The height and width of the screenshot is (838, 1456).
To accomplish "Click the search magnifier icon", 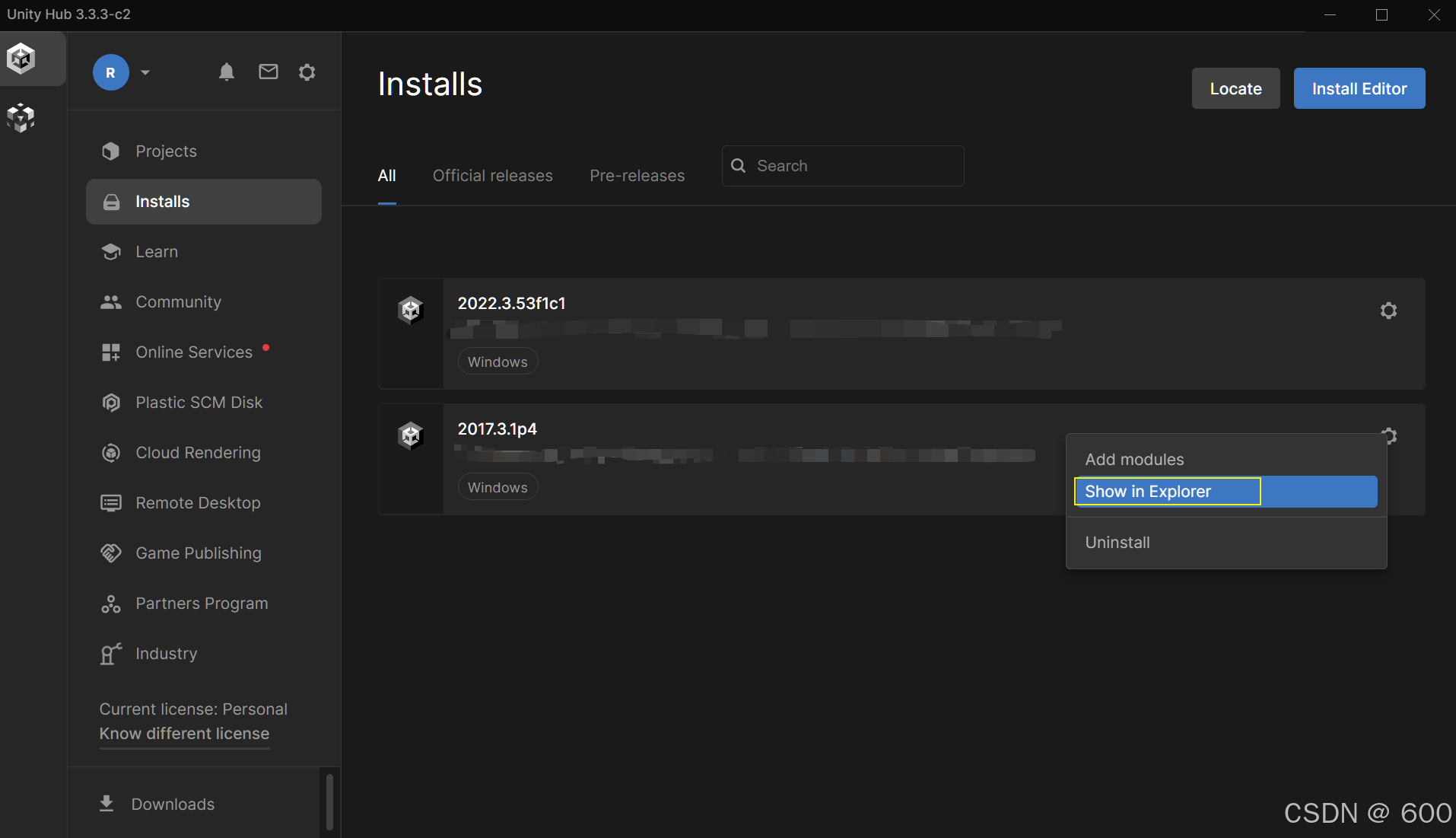I will point(738,166).
